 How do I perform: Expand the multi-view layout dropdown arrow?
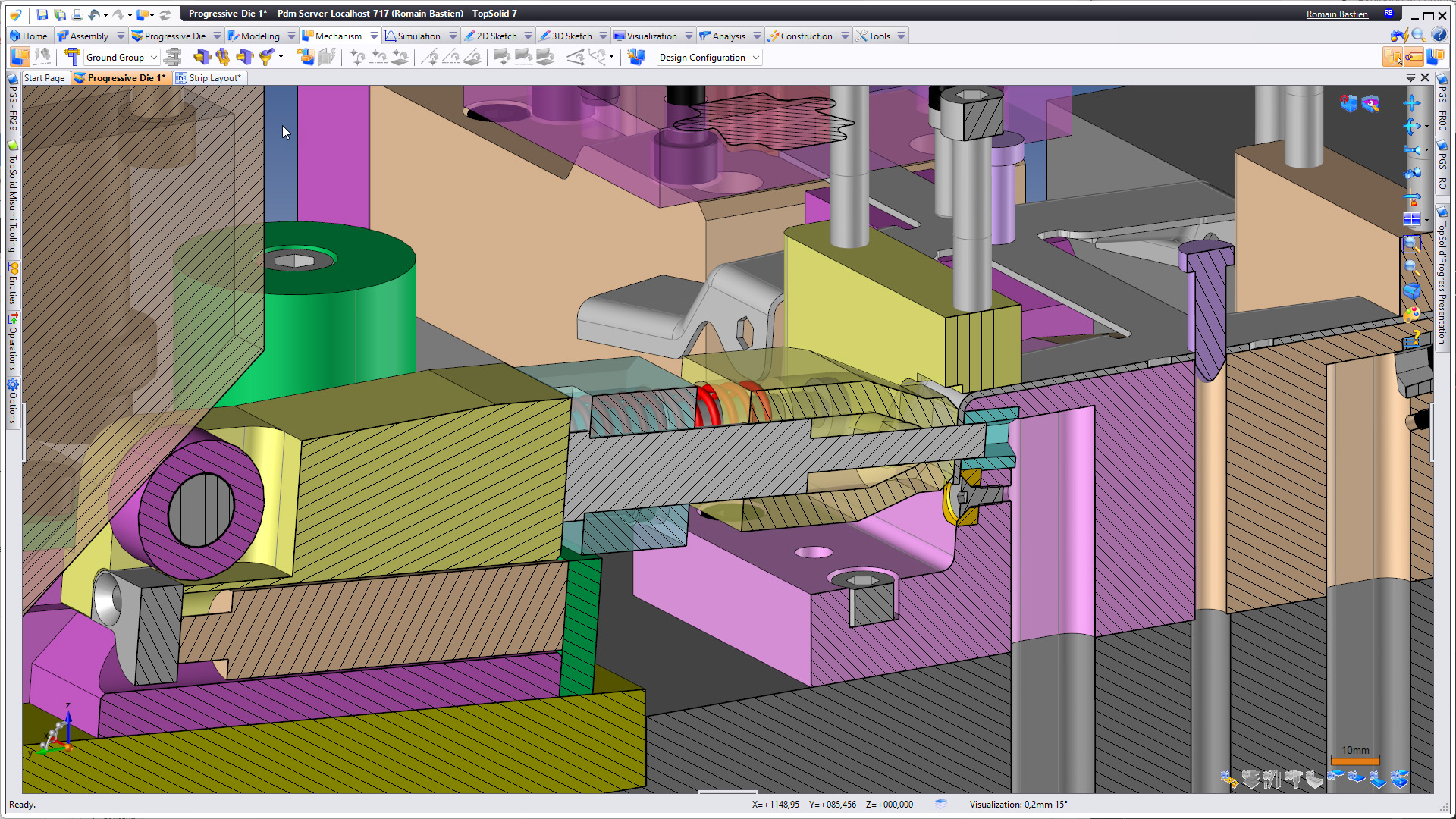[1426, 221]
